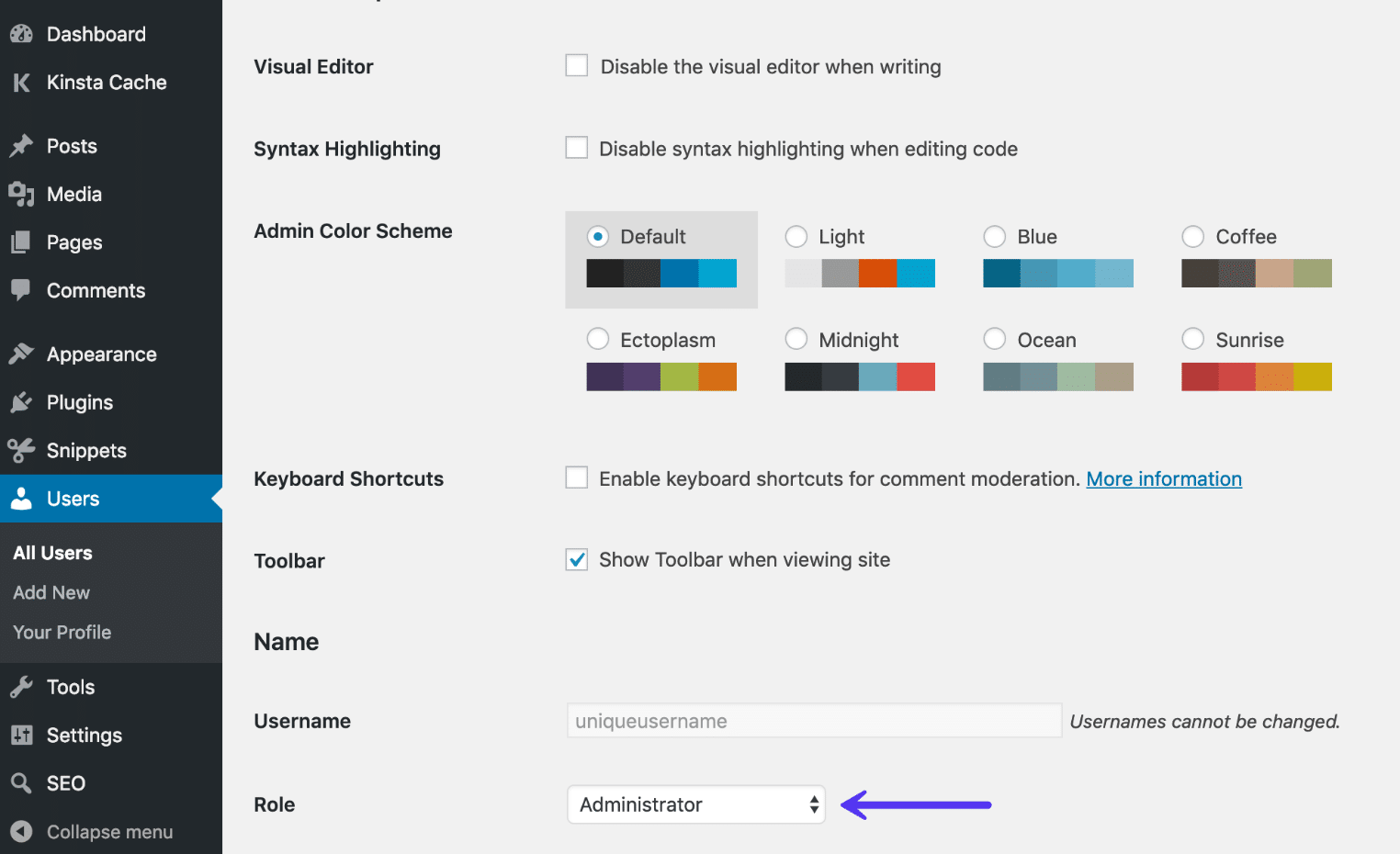
Task: Select the Midnight admin color scheme
Action: [x=796, y=339]
